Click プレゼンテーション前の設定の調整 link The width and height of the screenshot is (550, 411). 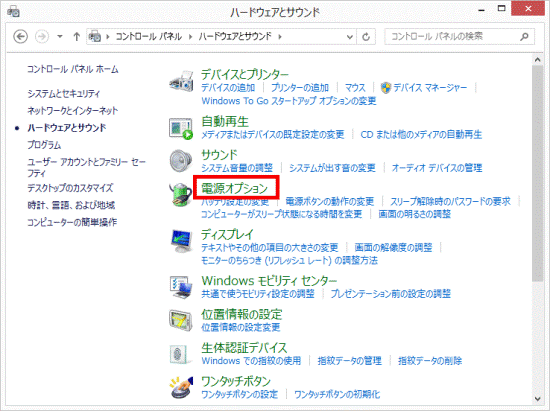click(390, 294)
